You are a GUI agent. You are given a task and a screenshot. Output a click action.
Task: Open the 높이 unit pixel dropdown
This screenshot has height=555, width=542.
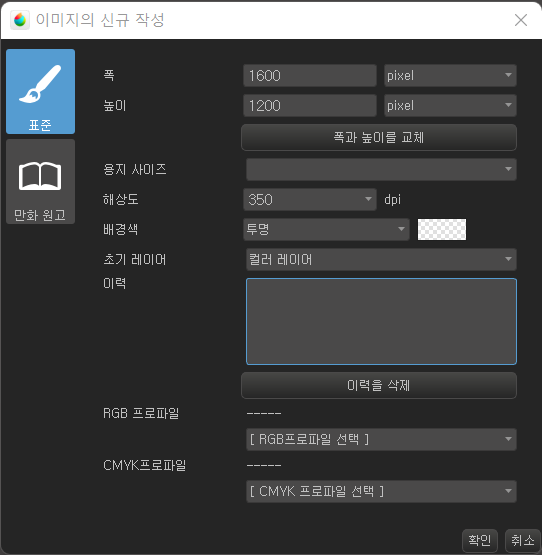(x=450, y=105)
